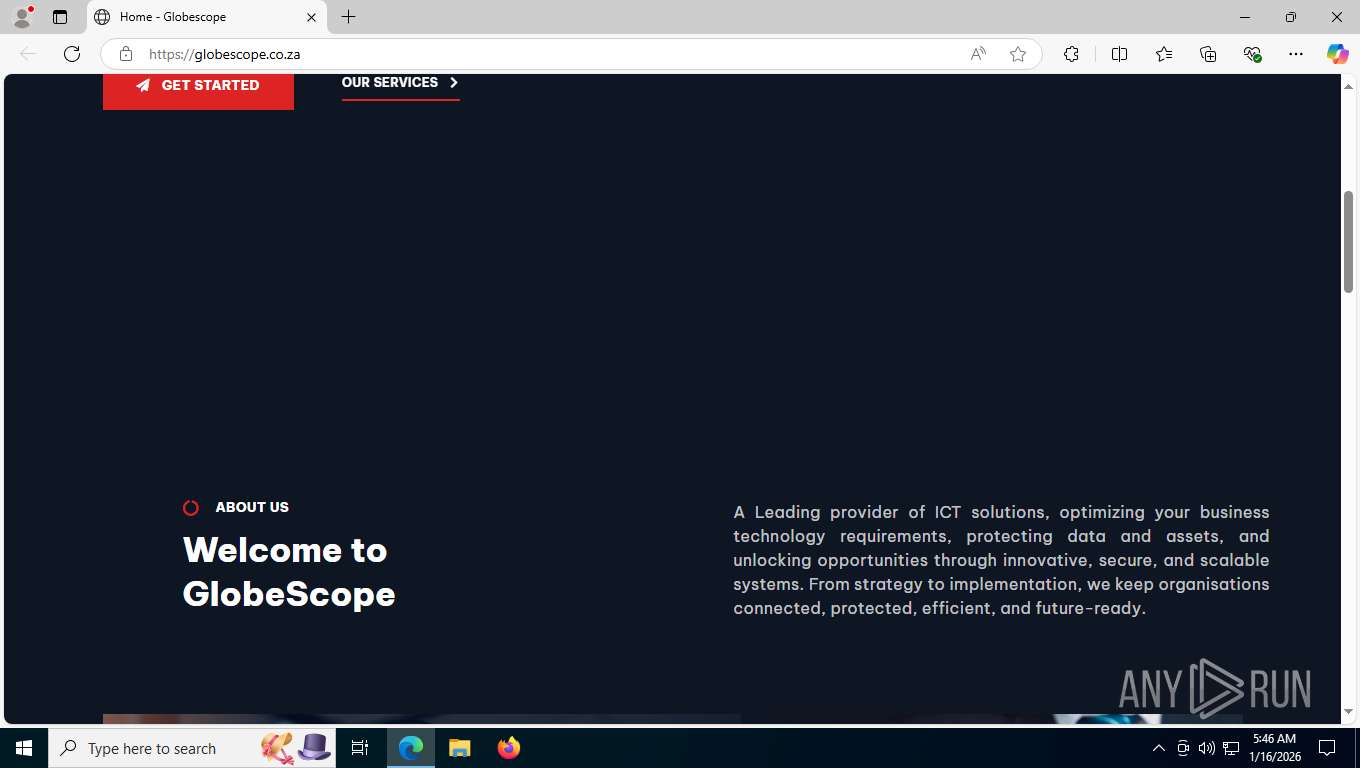The height and width of the screenshot is (768, 1360).
Task: Open the tab actions menu icon
Action: pos(60,17)
